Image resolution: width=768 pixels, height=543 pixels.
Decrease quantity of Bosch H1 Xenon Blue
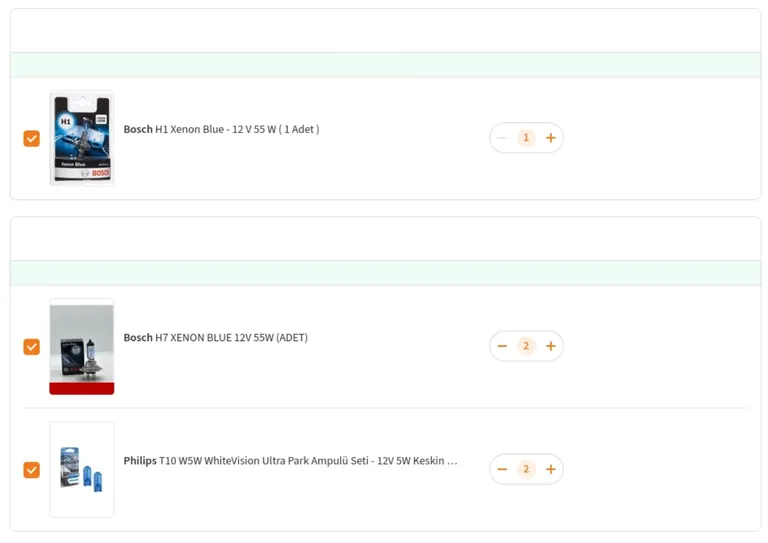pyautogui.click(x=502, y=138)
